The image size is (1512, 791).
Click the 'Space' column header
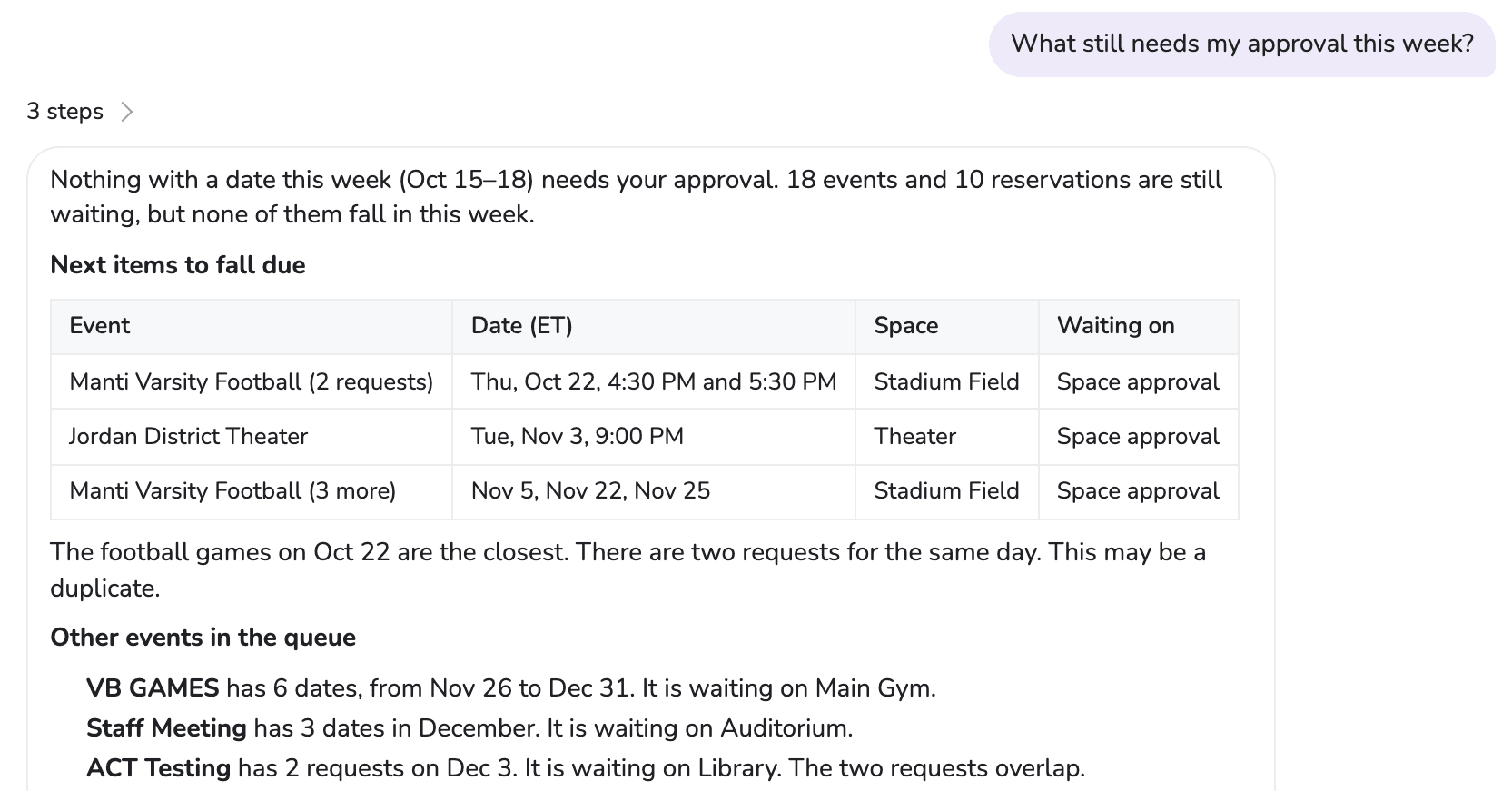pos(947,326)
